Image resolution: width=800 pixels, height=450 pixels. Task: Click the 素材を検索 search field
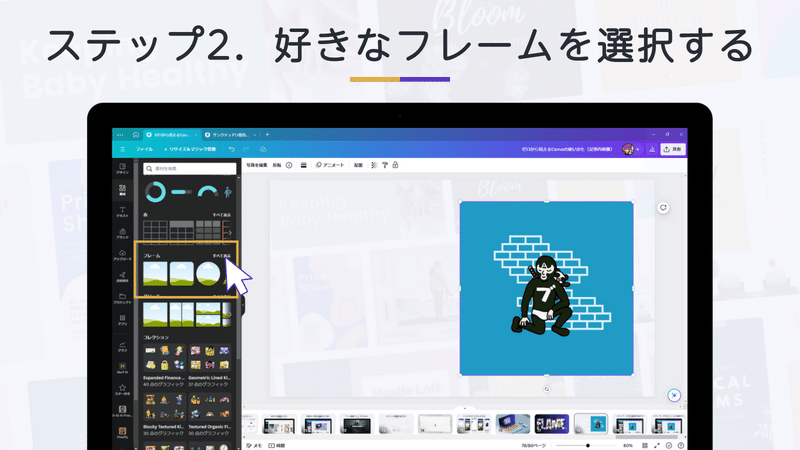click(190, 168)
